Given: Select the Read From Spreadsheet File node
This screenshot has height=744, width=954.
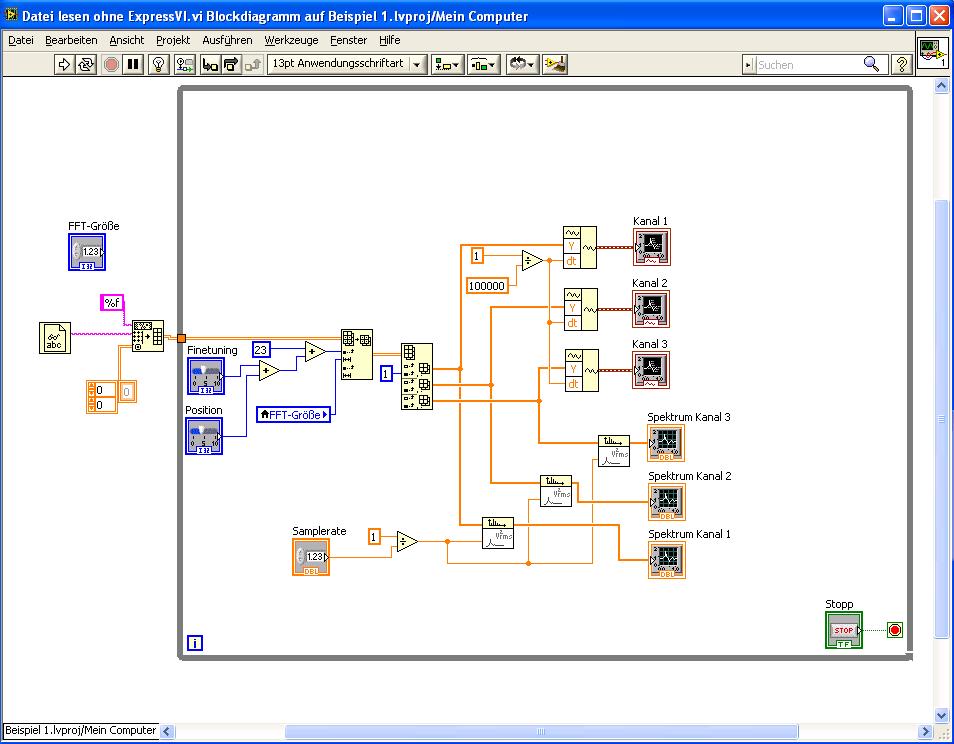Looking at the screenshot, I should 148,336.
